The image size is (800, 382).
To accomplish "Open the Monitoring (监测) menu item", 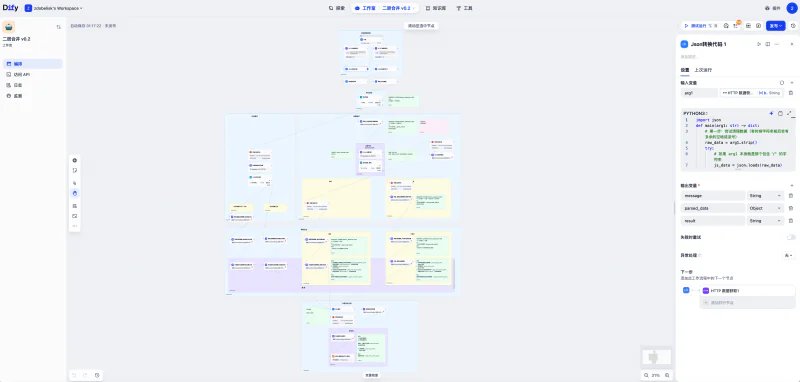I will tap(33, 96).
